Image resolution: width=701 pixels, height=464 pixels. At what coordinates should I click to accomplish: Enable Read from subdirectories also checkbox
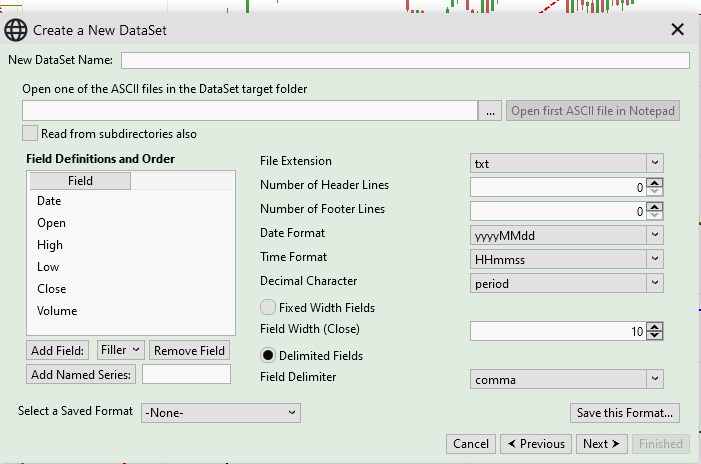pos(30,134)
